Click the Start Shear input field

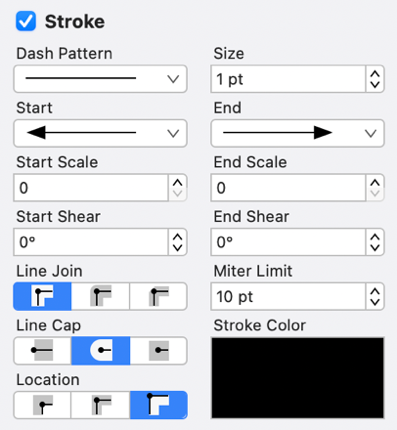point(91,242)
